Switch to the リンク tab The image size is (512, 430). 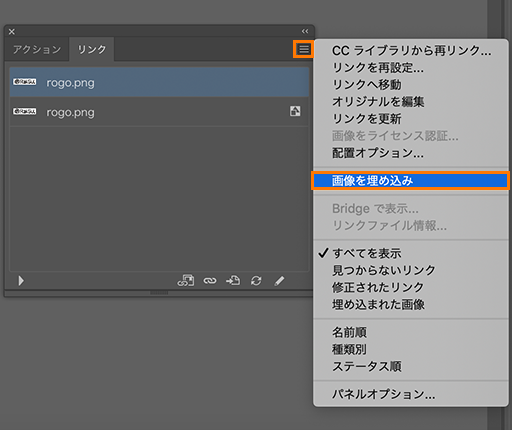92,49
